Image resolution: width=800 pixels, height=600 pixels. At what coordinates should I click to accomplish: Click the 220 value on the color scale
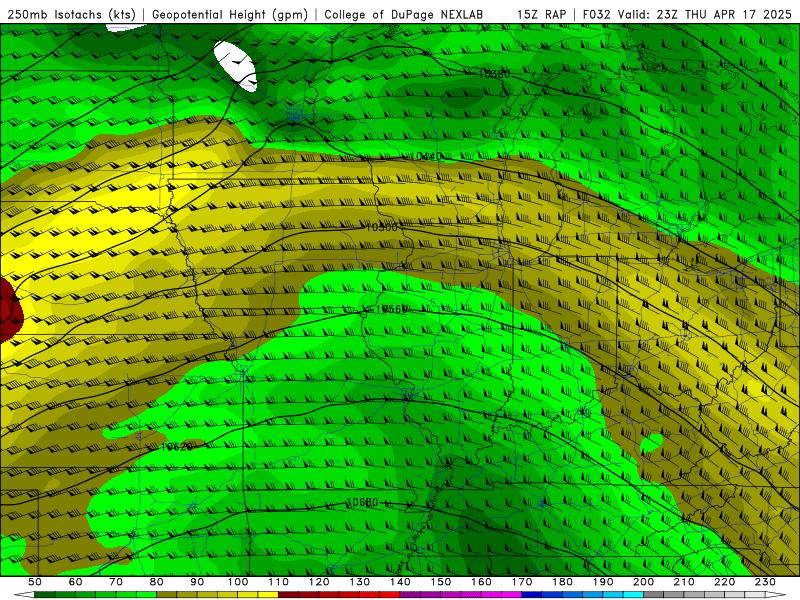point(724,582)
